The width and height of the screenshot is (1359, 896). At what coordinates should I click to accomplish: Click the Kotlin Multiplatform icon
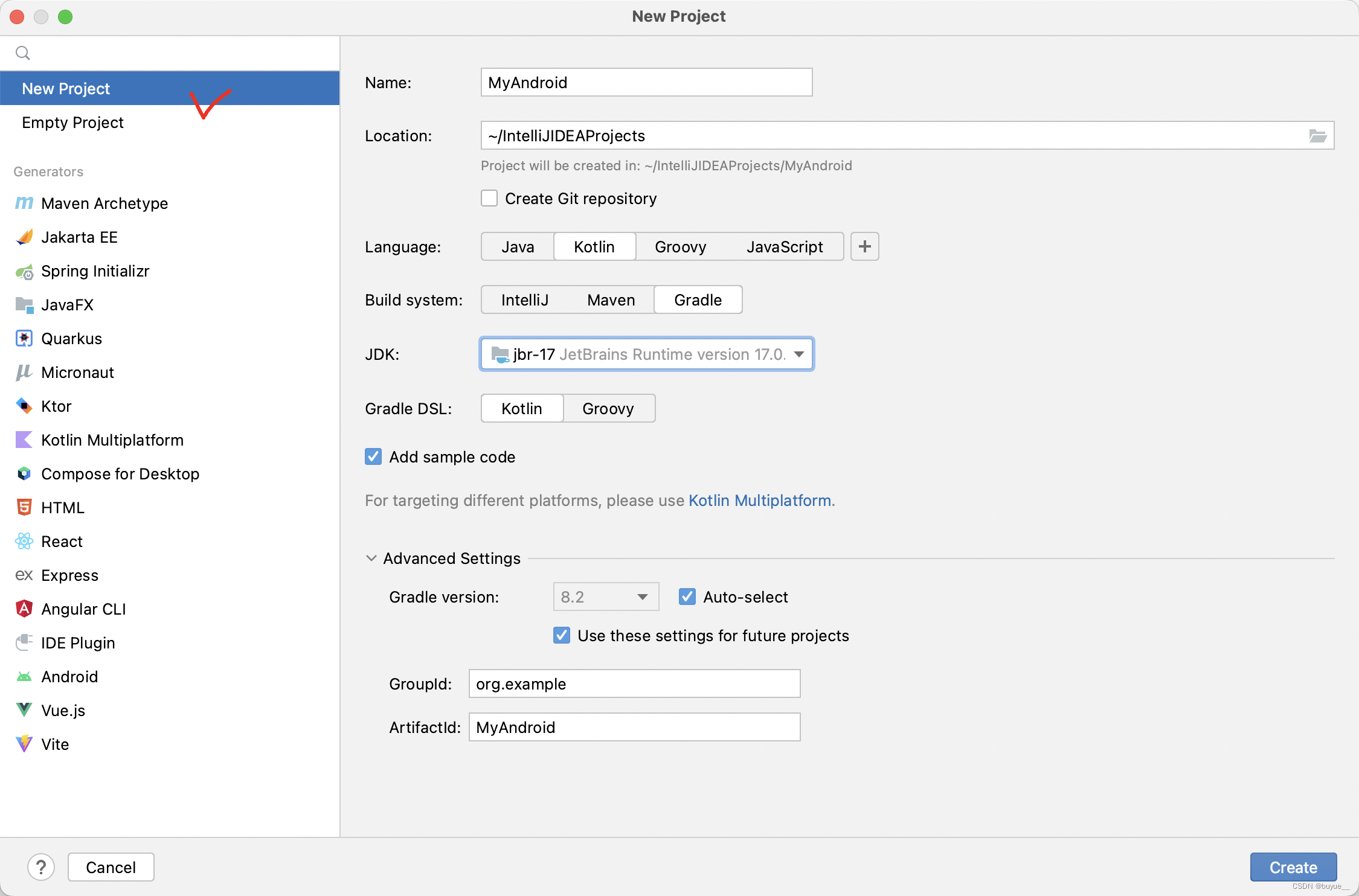pos(24,440)
